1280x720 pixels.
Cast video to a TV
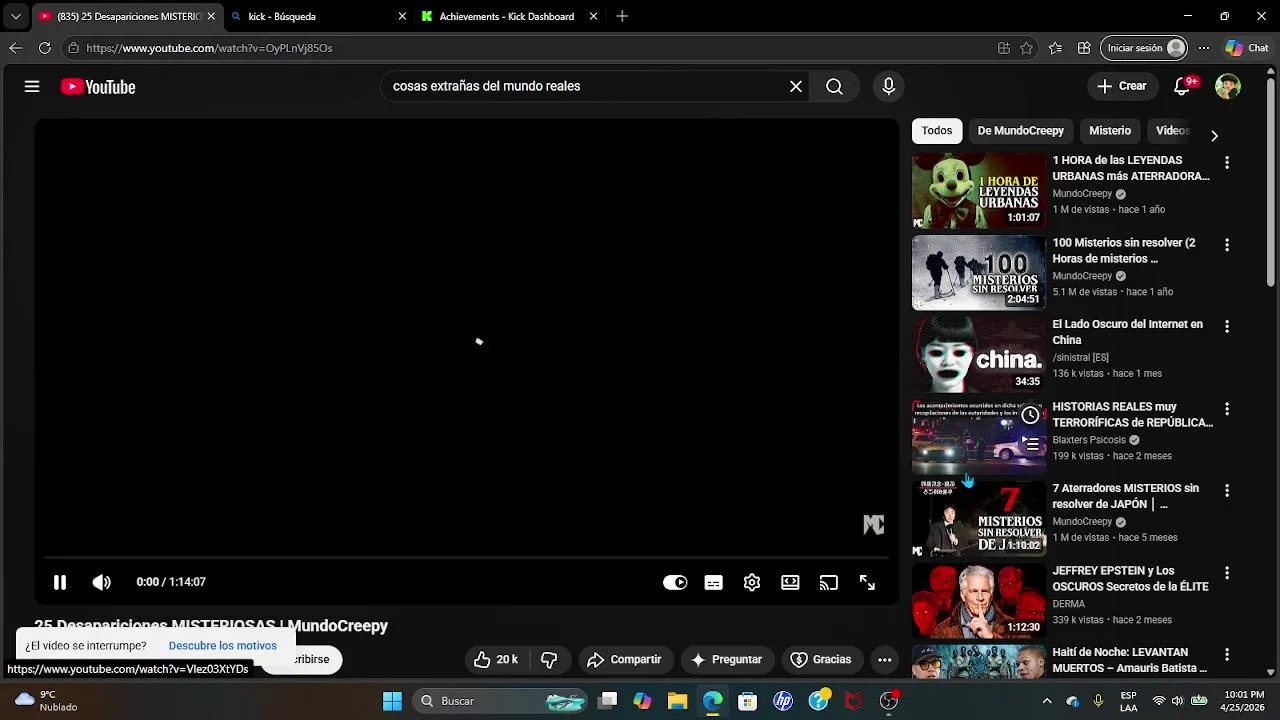click(828, 582)
